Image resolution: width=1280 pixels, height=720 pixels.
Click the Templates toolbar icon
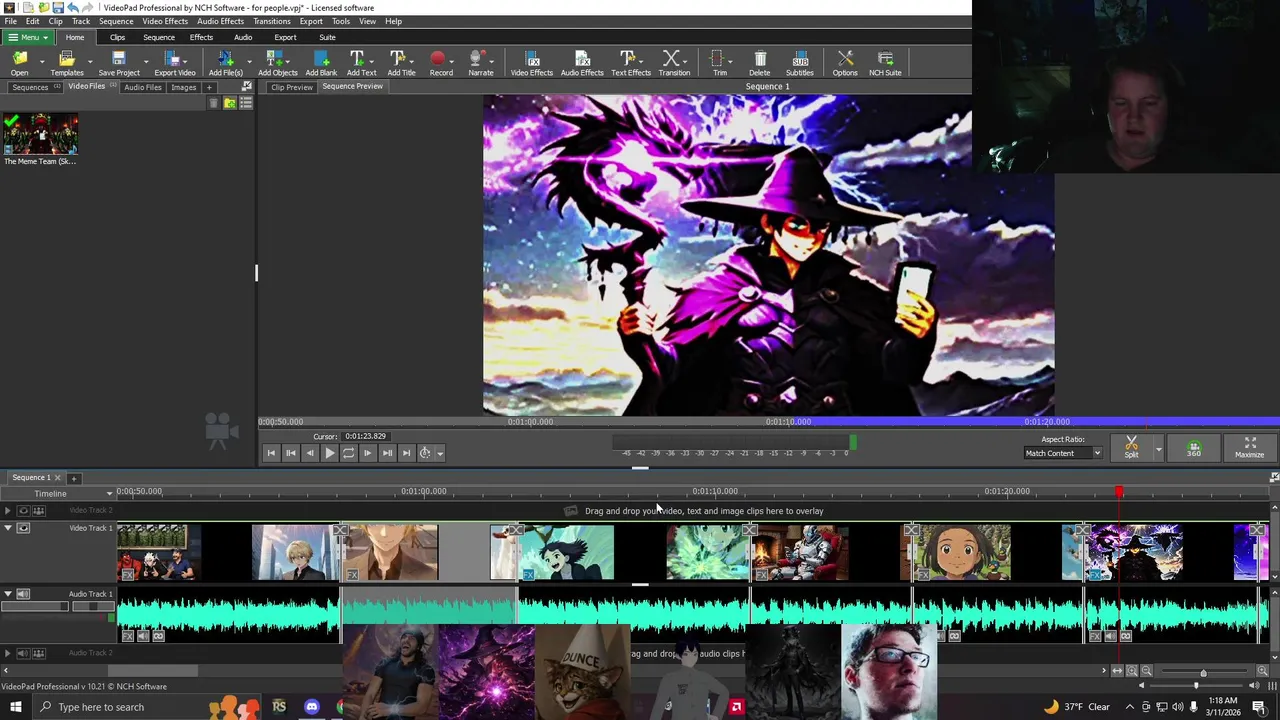pos(67,63)
